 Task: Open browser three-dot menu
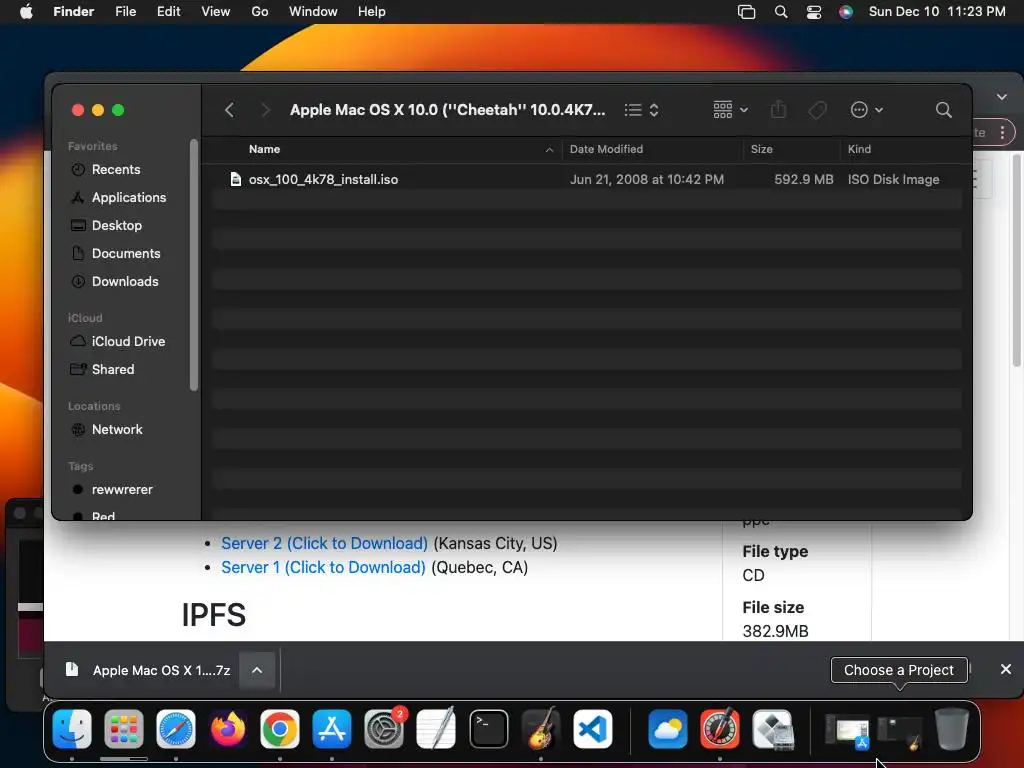[1002, 133]
